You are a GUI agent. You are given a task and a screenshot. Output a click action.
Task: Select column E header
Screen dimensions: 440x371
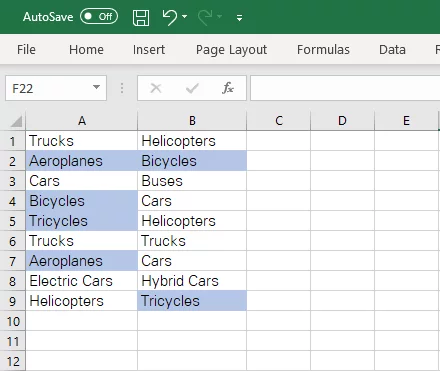coord(406,121)
